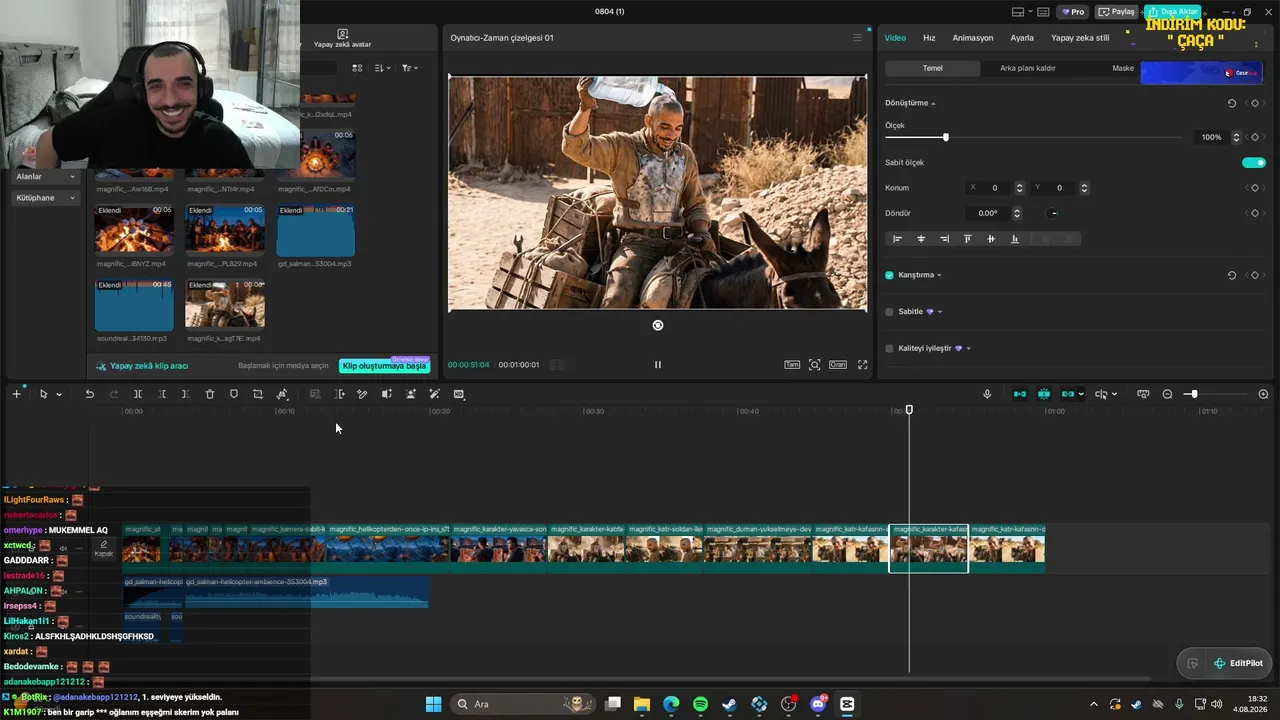Add a marker with the shield icon
Image resolution: width=1280 pixels, height=720 pixels.
coord(234,394)
